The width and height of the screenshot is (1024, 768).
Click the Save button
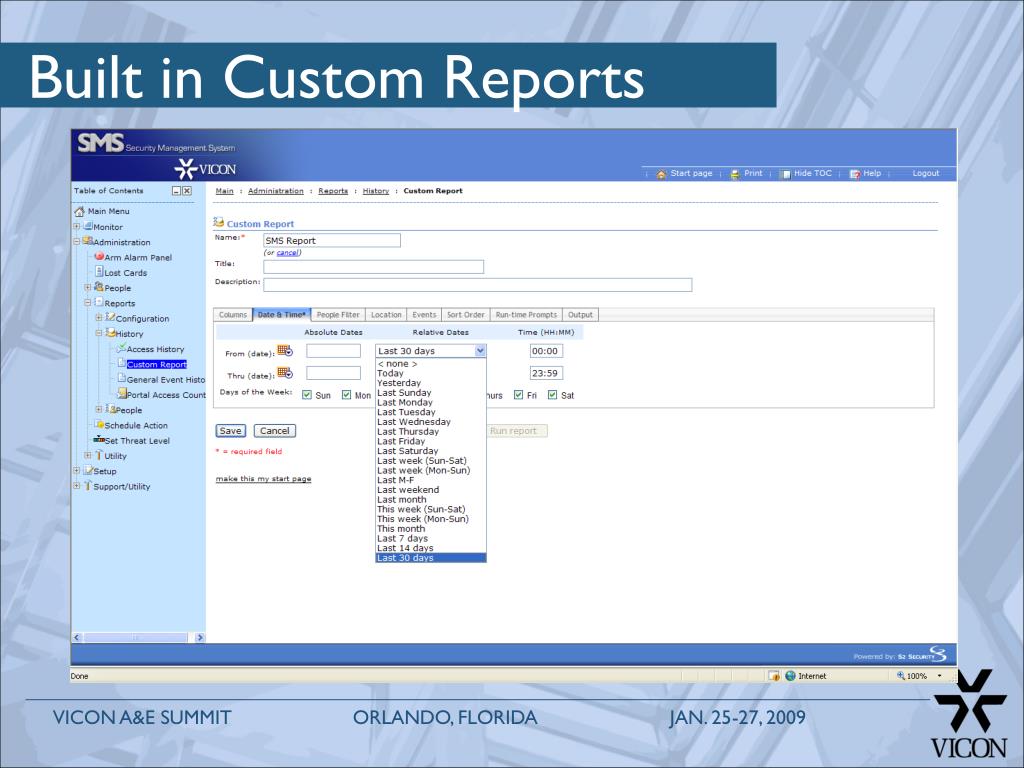(x=231, y=431)
